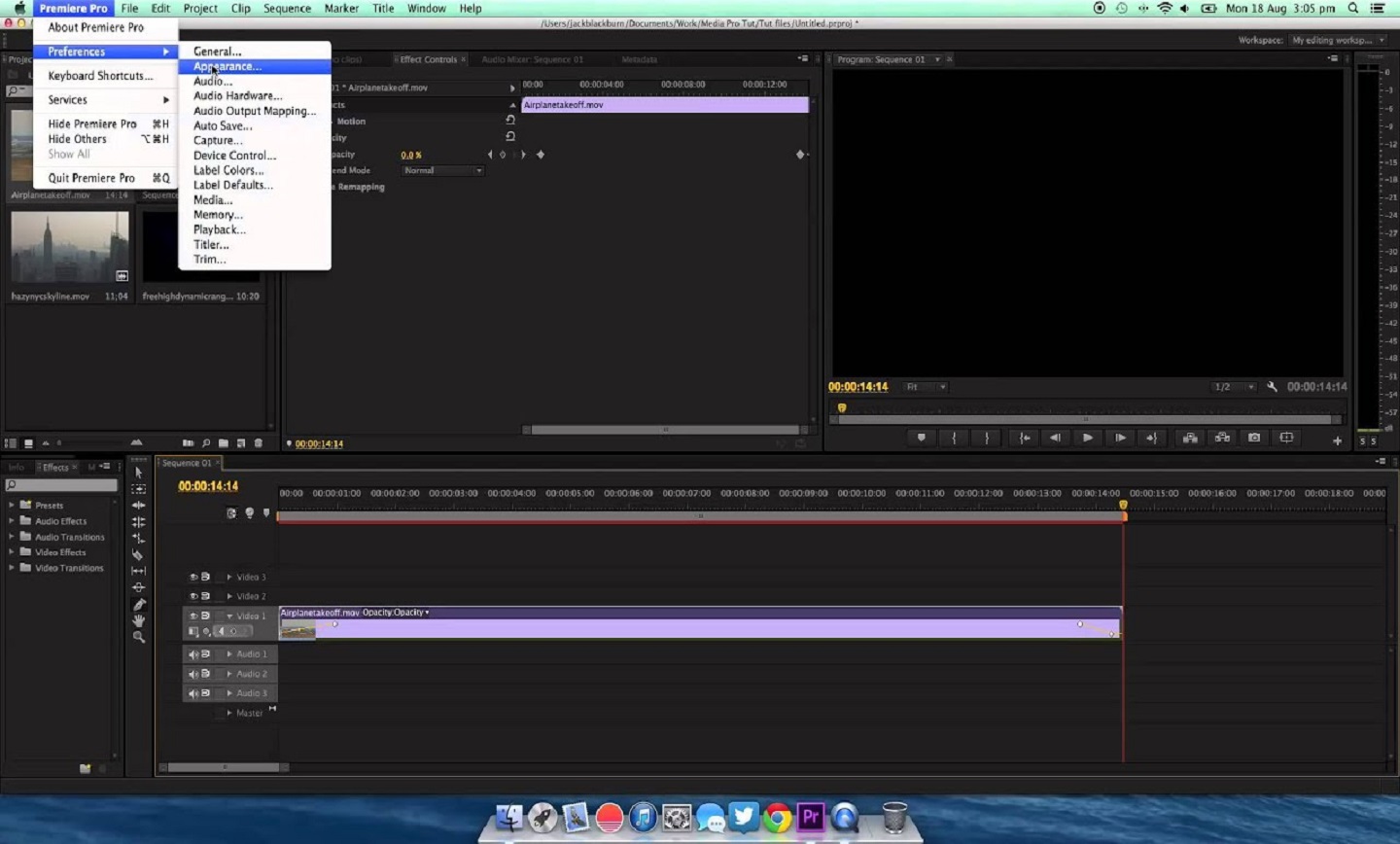Expand the Video 3 track
Screen dimensions: 1400x844
(229, 577)
